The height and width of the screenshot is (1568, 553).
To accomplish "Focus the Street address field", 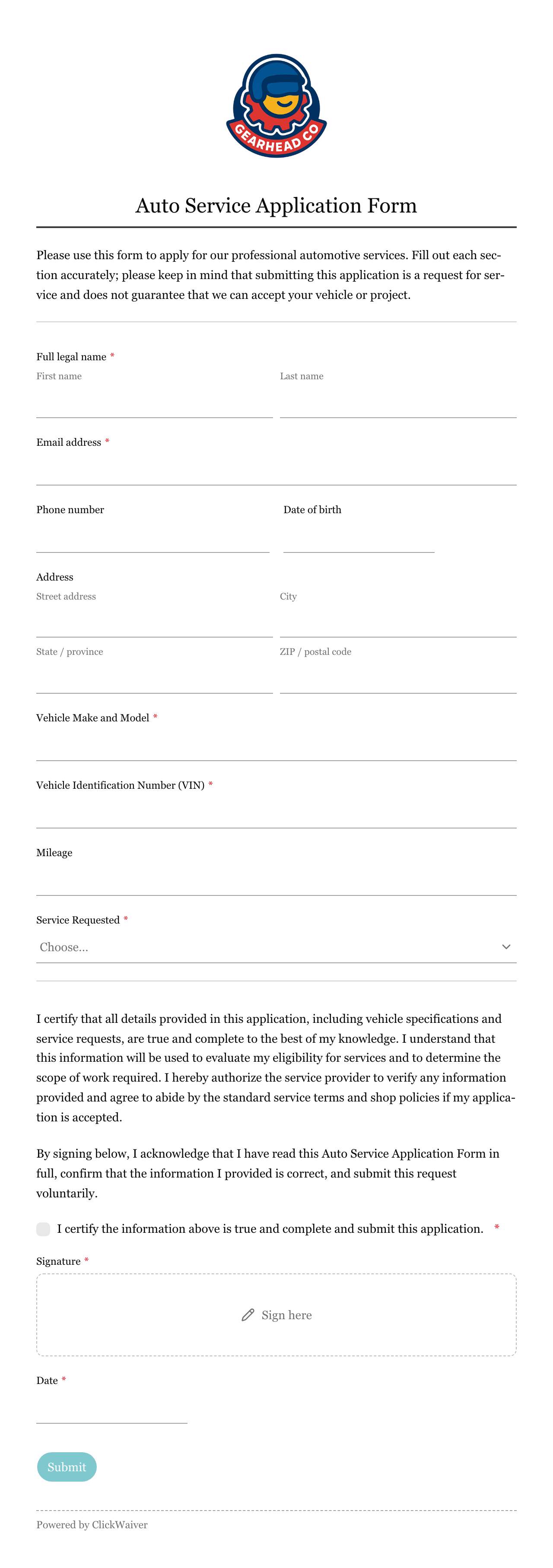I will pos(154,622).
